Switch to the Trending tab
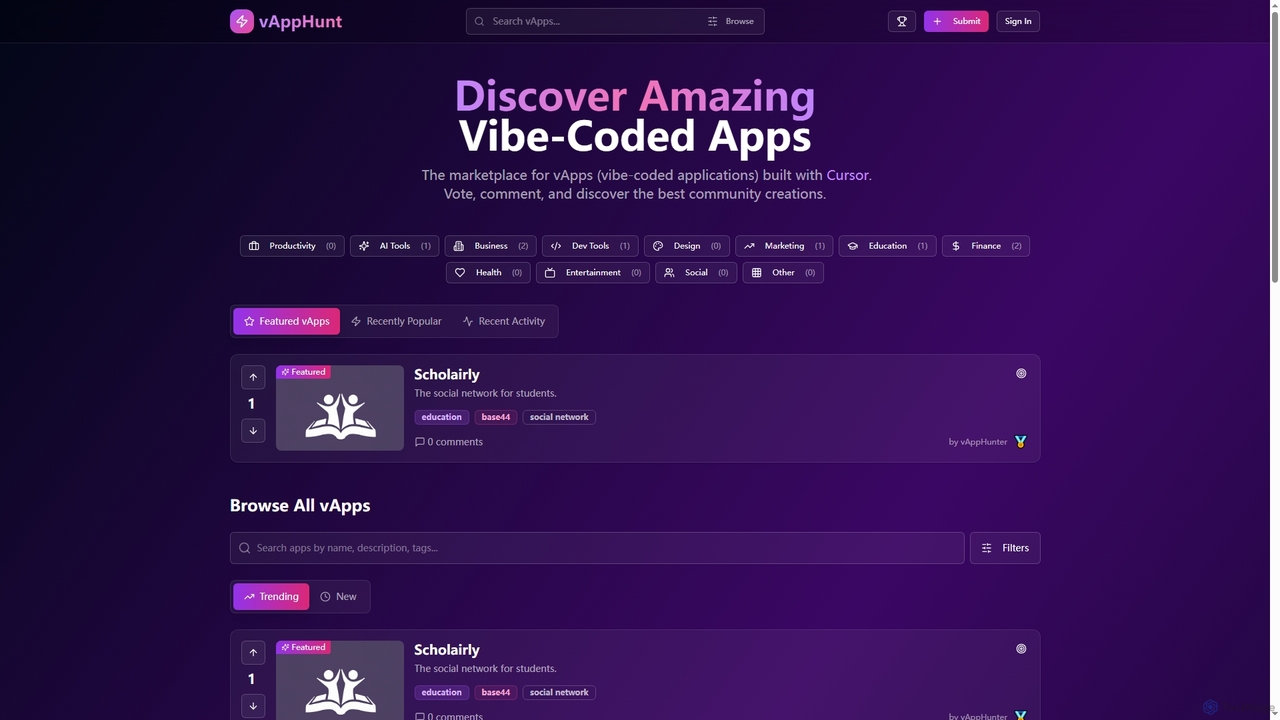 (271, 597)
